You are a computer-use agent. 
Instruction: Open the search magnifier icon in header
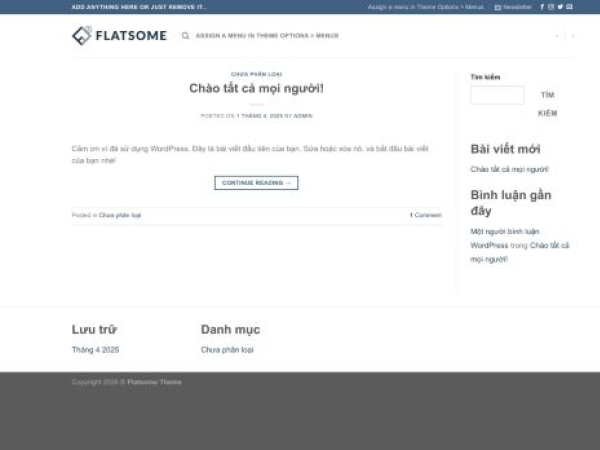(185, 36)
